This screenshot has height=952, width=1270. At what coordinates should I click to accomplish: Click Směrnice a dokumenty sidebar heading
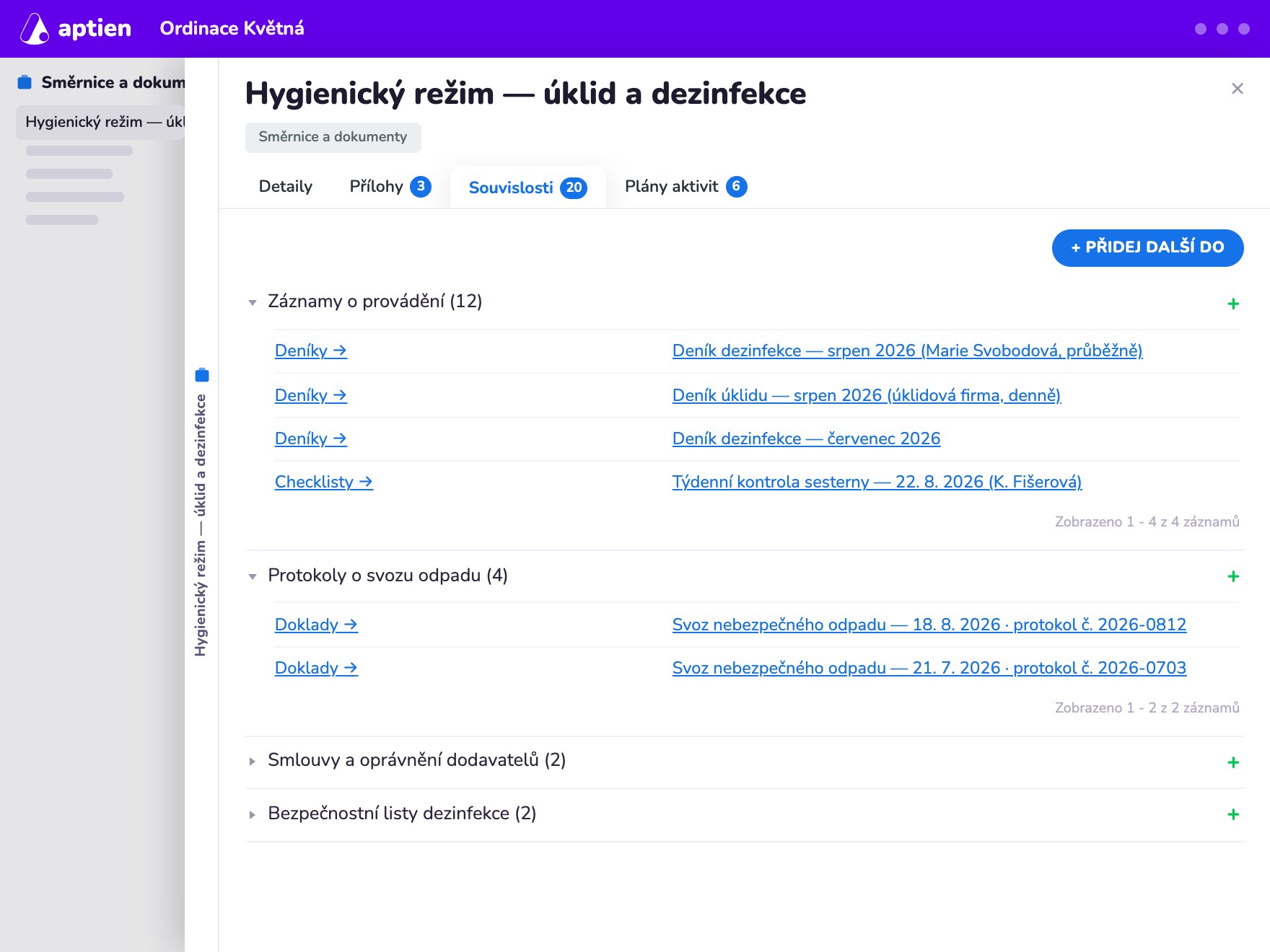[x=113, y=82]
